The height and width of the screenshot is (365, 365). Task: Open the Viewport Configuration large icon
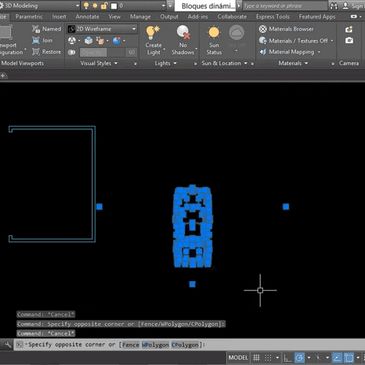(5, 32)
